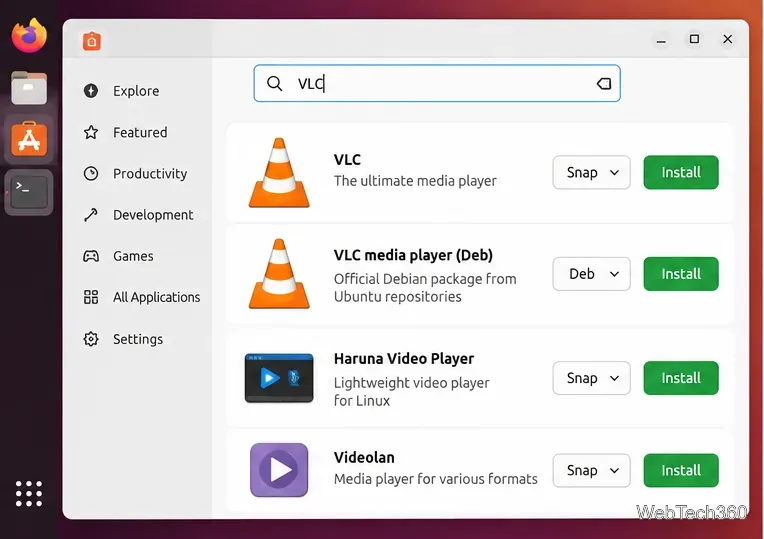Screen dimensions: 764x539
Task: Open the VLC result title
Action: pyautogui.click(x=347, y=159)
